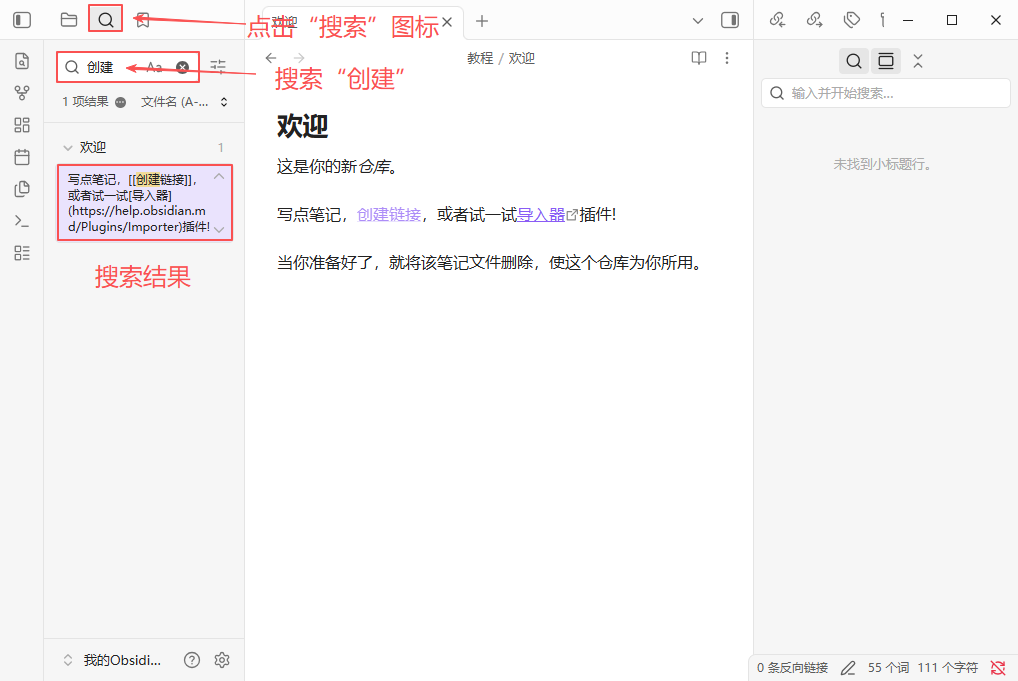The width and height of the screenshot is (1018, 681).
Task: Show more context above the match
Action: coord(219,177)
